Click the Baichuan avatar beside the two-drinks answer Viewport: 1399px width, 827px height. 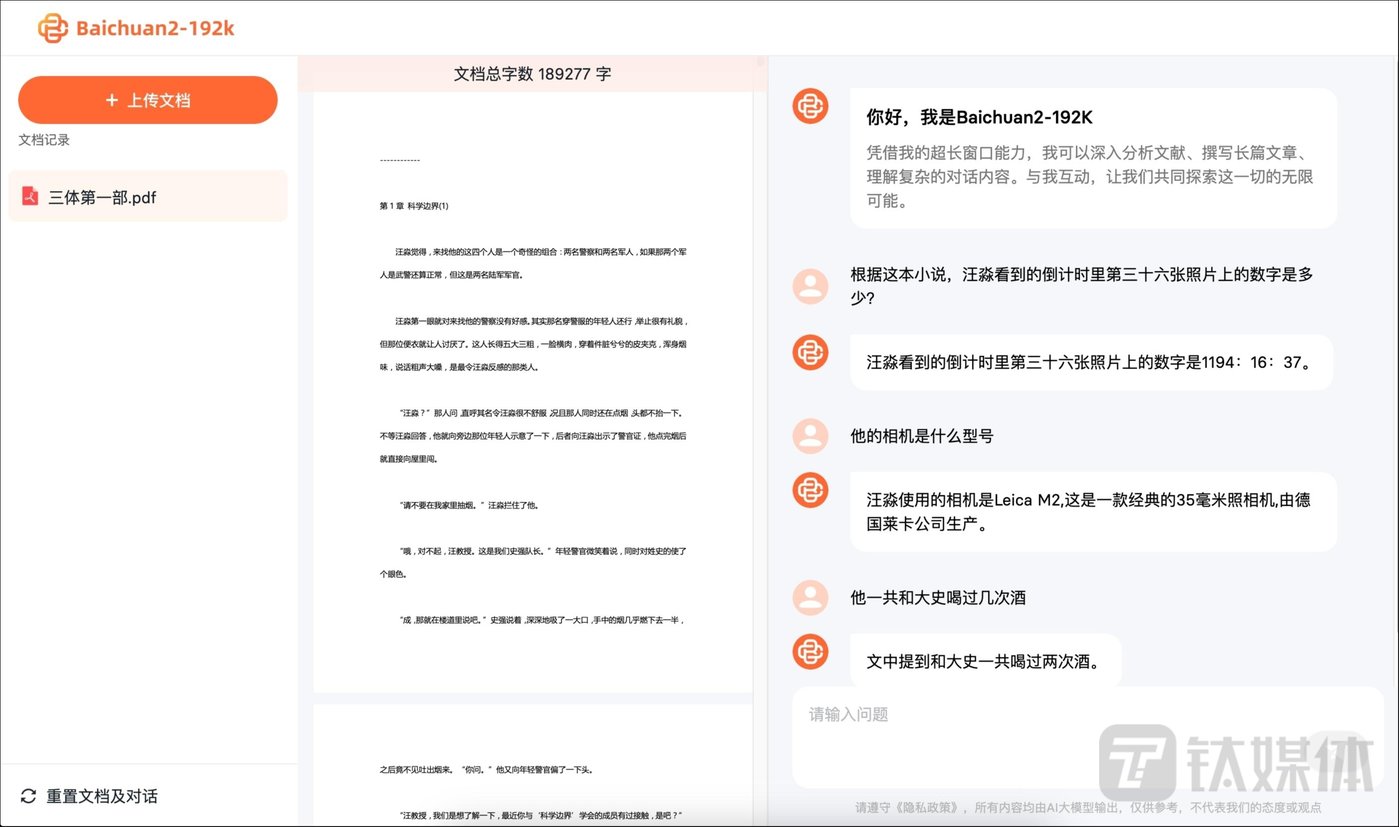point(810,651)
